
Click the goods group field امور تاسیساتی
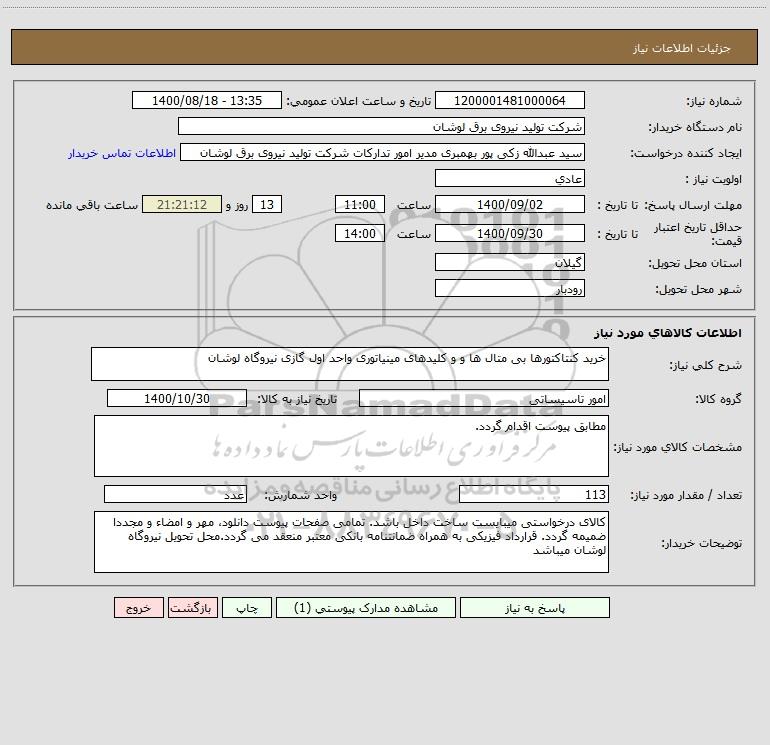[x=484, y=398]
